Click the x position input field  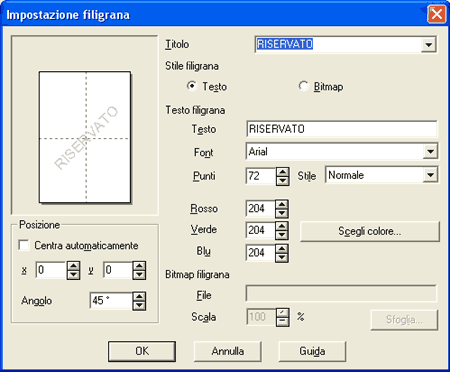coord(51,270)
